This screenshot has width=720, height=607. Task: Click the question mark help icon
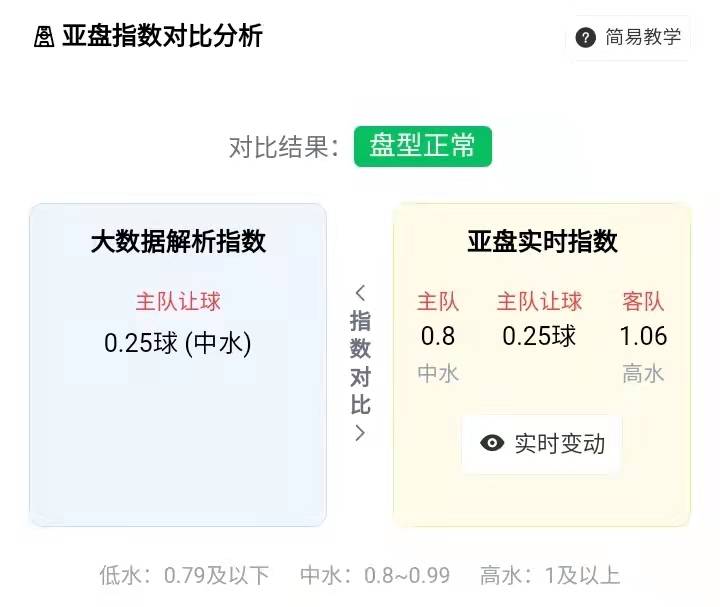point(585,38)
